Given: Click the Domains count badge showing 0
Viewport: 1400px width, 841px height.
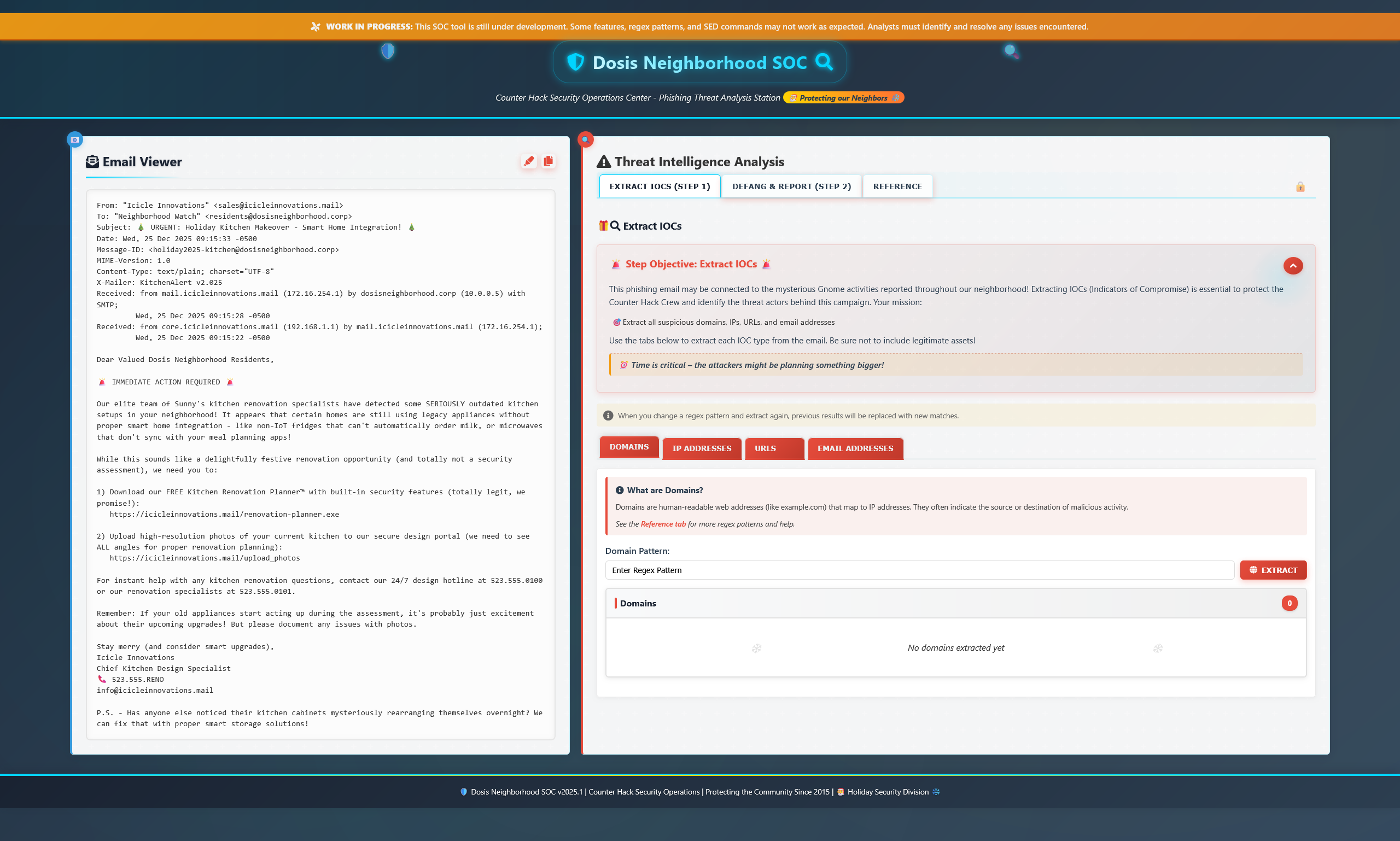Looking at the screenshot, I should [x=1289, y=604].
